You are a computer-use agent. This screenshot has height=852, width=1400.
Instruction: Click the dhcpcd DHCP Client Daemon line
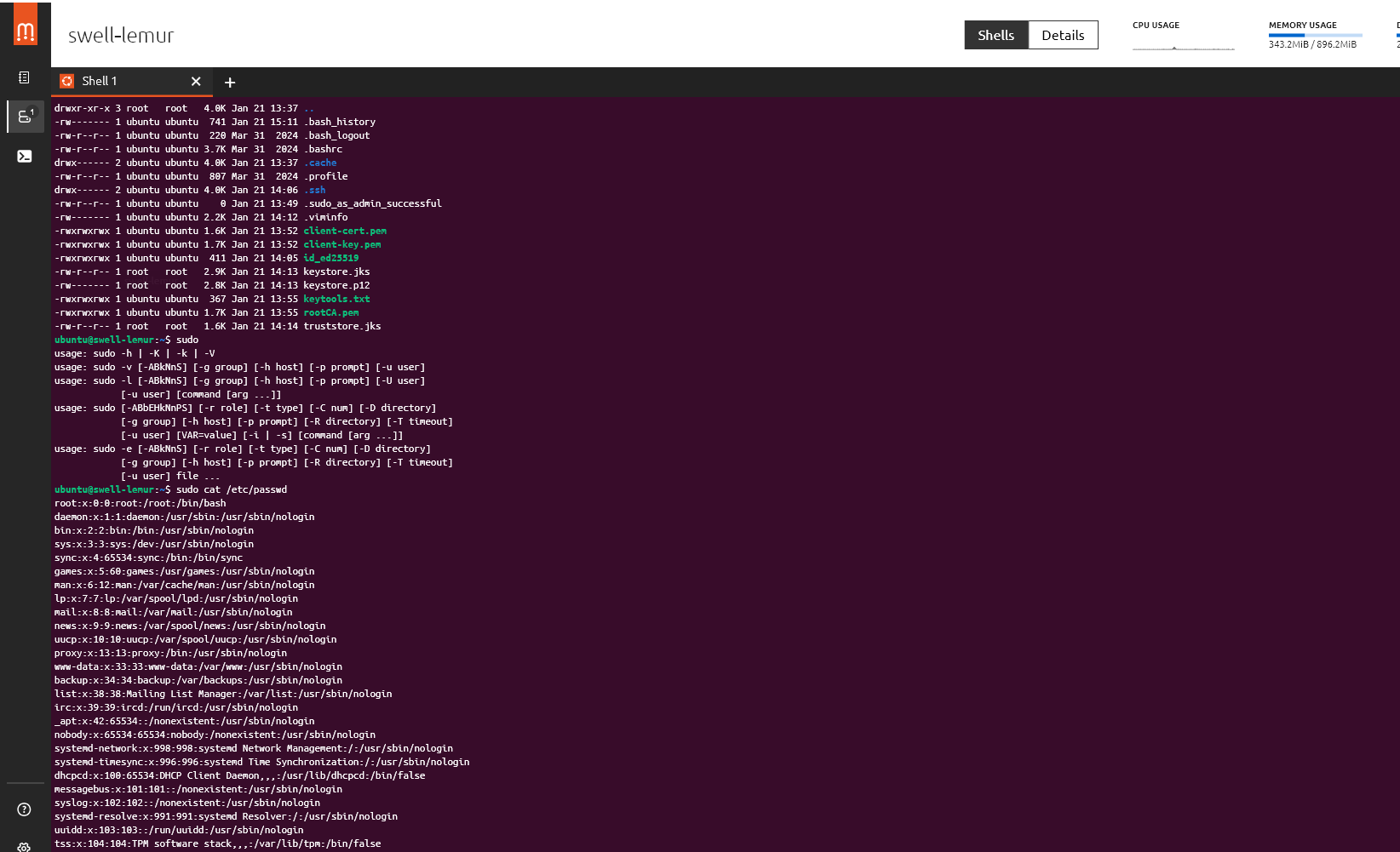click(240, 775)
